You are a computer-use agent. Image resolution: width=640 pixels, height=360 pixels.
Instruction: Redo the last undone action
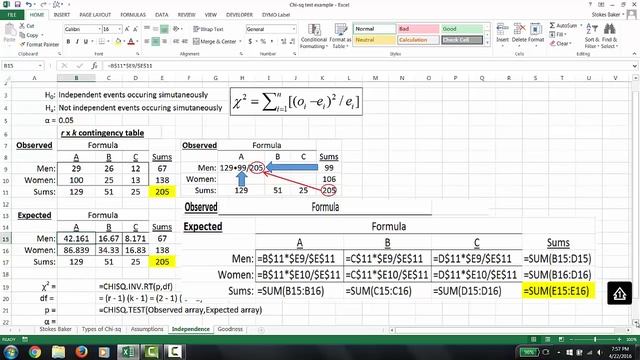click(x=44, y=4)
